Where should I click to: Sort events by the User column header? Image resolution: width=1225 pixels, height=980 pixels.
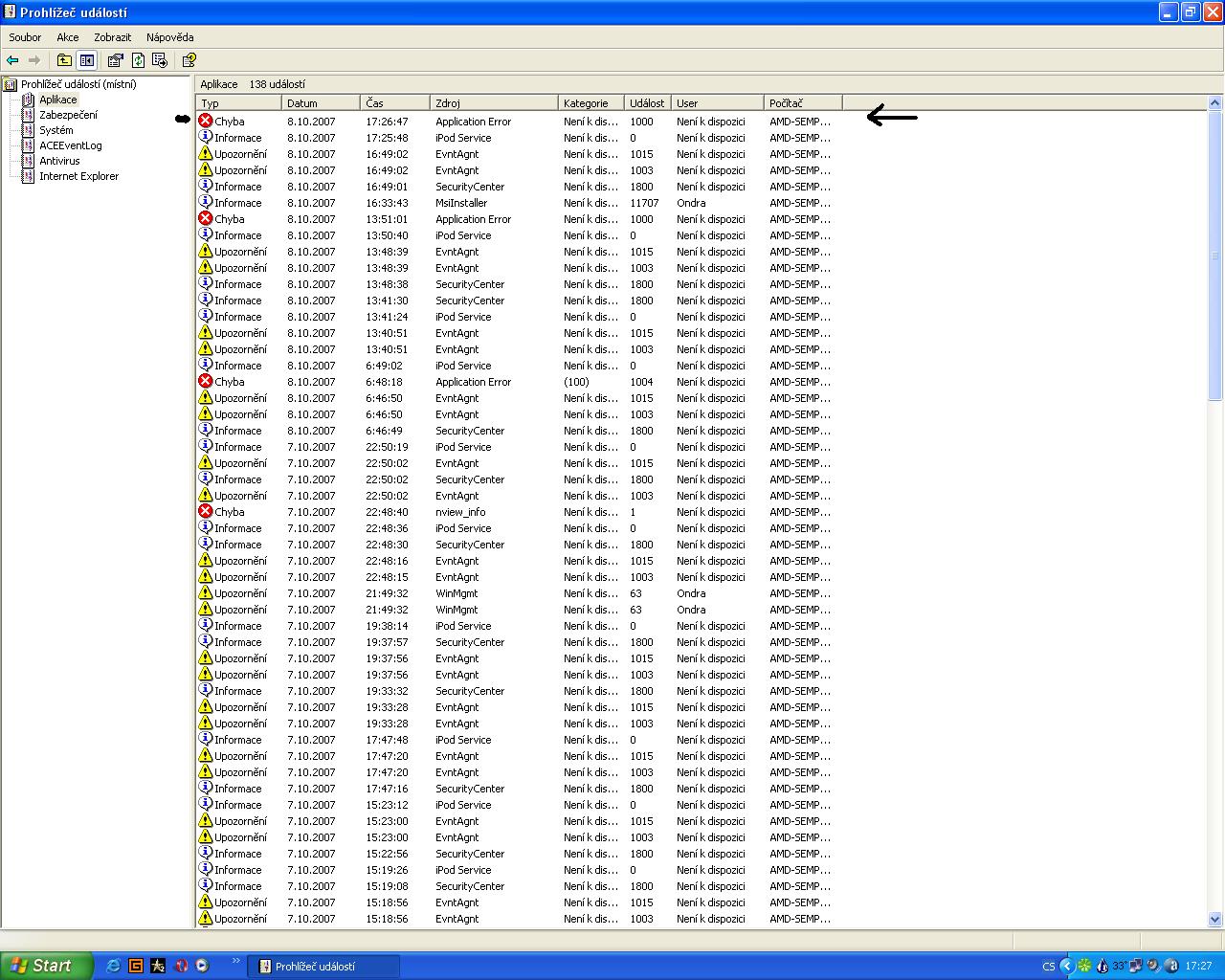click(718, 102)
